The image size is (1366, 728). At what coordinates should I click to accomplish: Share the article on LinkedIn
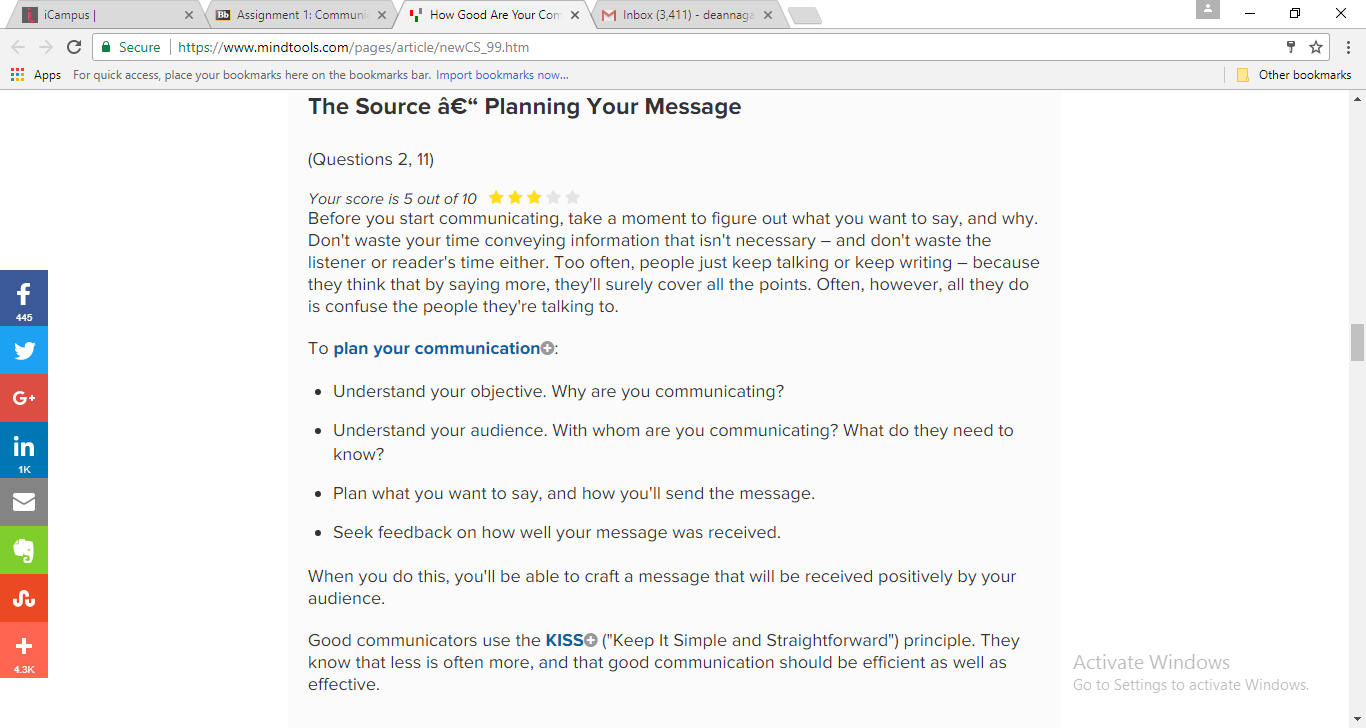[x=24, y=450]
